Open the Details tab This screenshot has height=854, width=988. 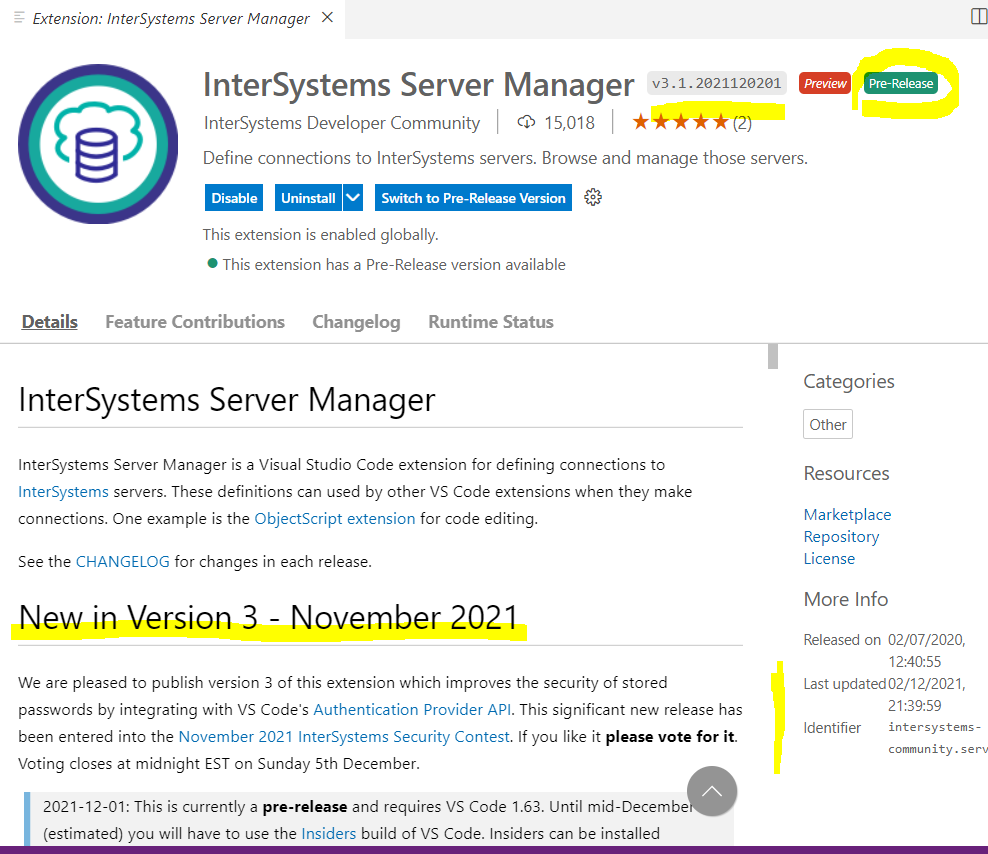point(50,322)
